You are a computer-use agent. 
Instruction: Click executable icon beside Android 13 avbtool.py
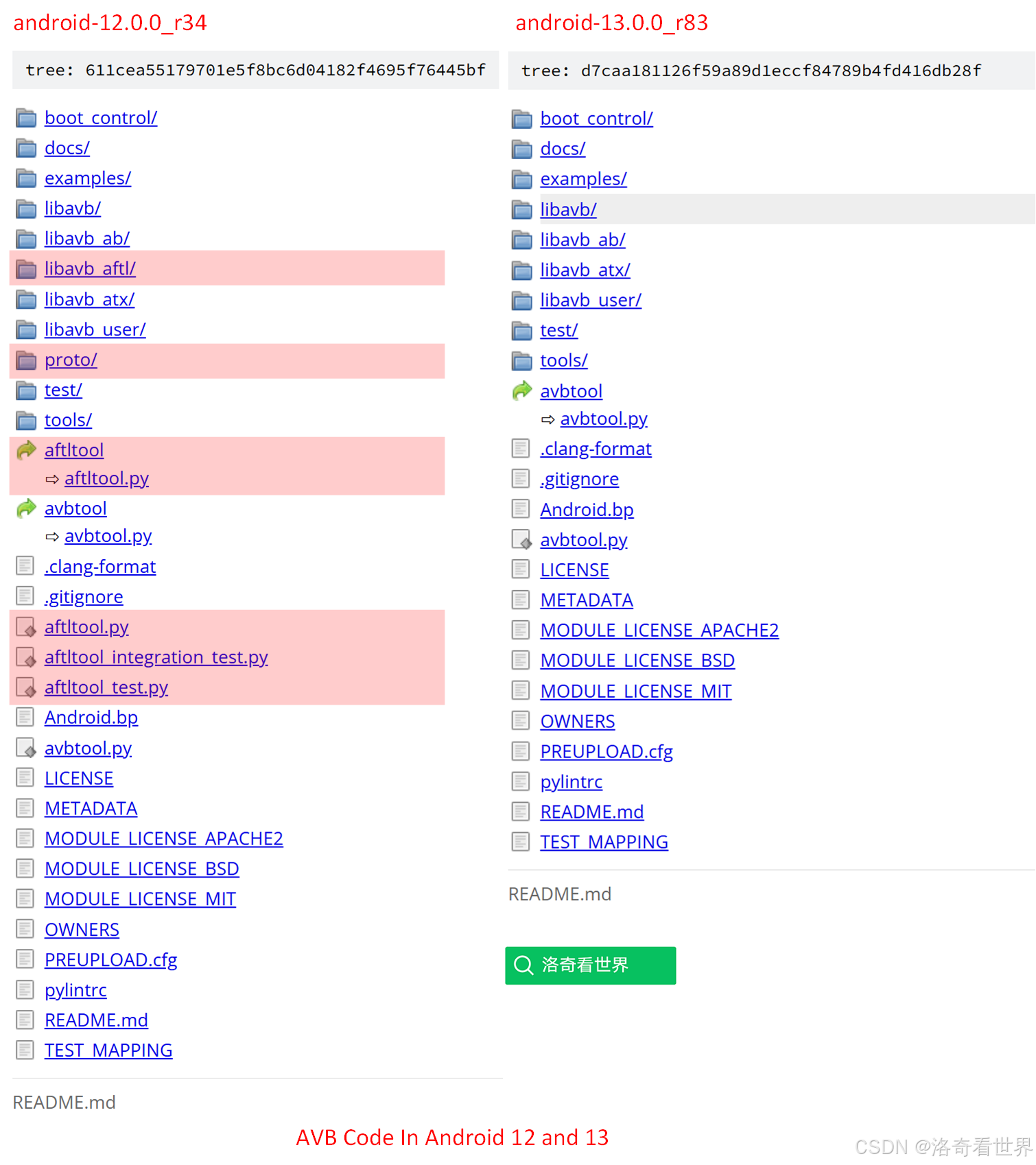[x=522, y=540]
